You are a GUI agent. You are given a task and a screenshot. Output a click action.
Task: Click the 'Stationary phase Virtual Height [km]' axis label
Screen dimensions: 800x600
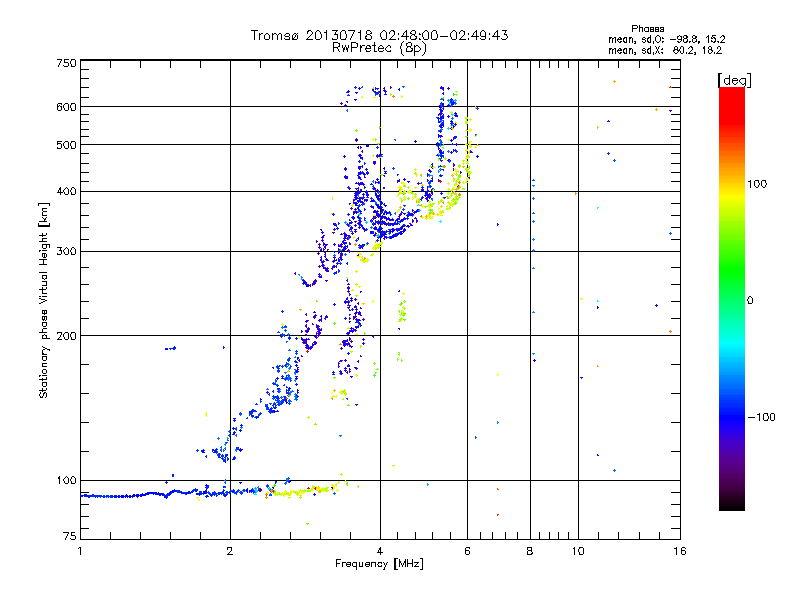click(x=44, y=300)
